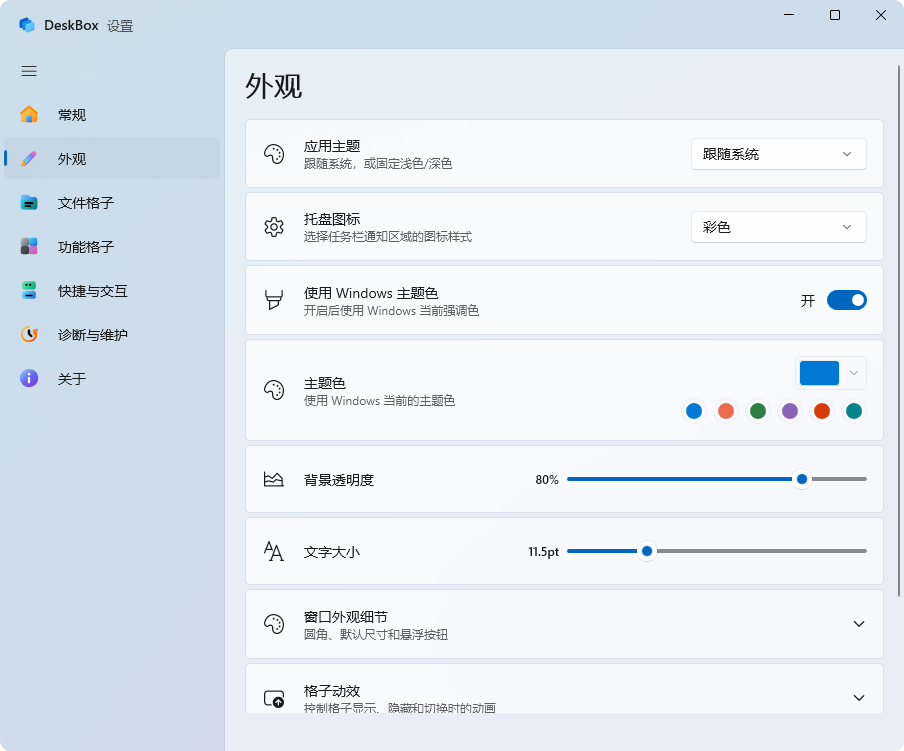Go to 常规 settings page
The width and height of the screenshot is (904, 751).
(x=112, y=114)
